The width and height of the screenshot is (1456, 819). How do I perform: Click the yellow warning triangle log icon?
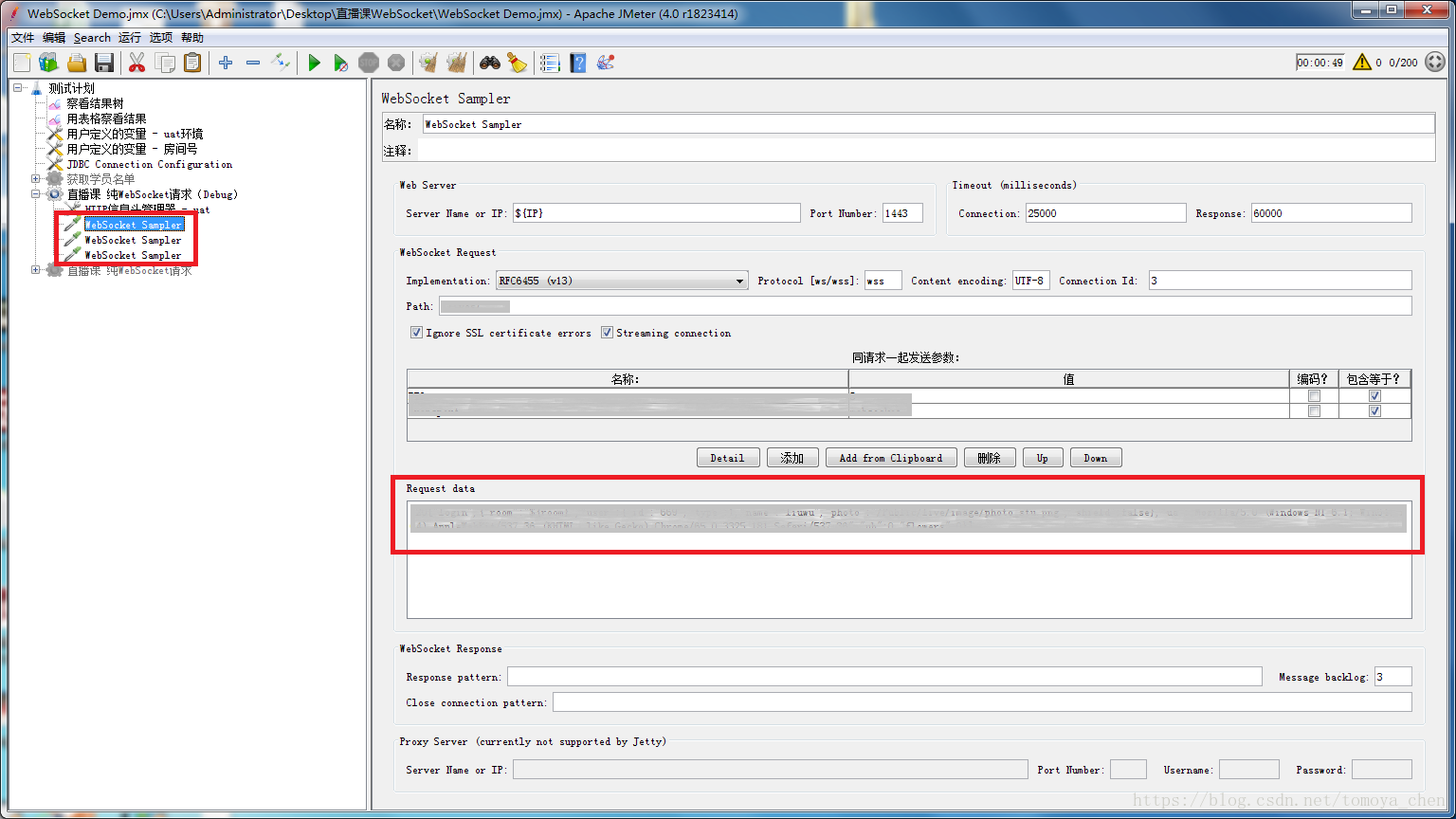coord(1362,63)
